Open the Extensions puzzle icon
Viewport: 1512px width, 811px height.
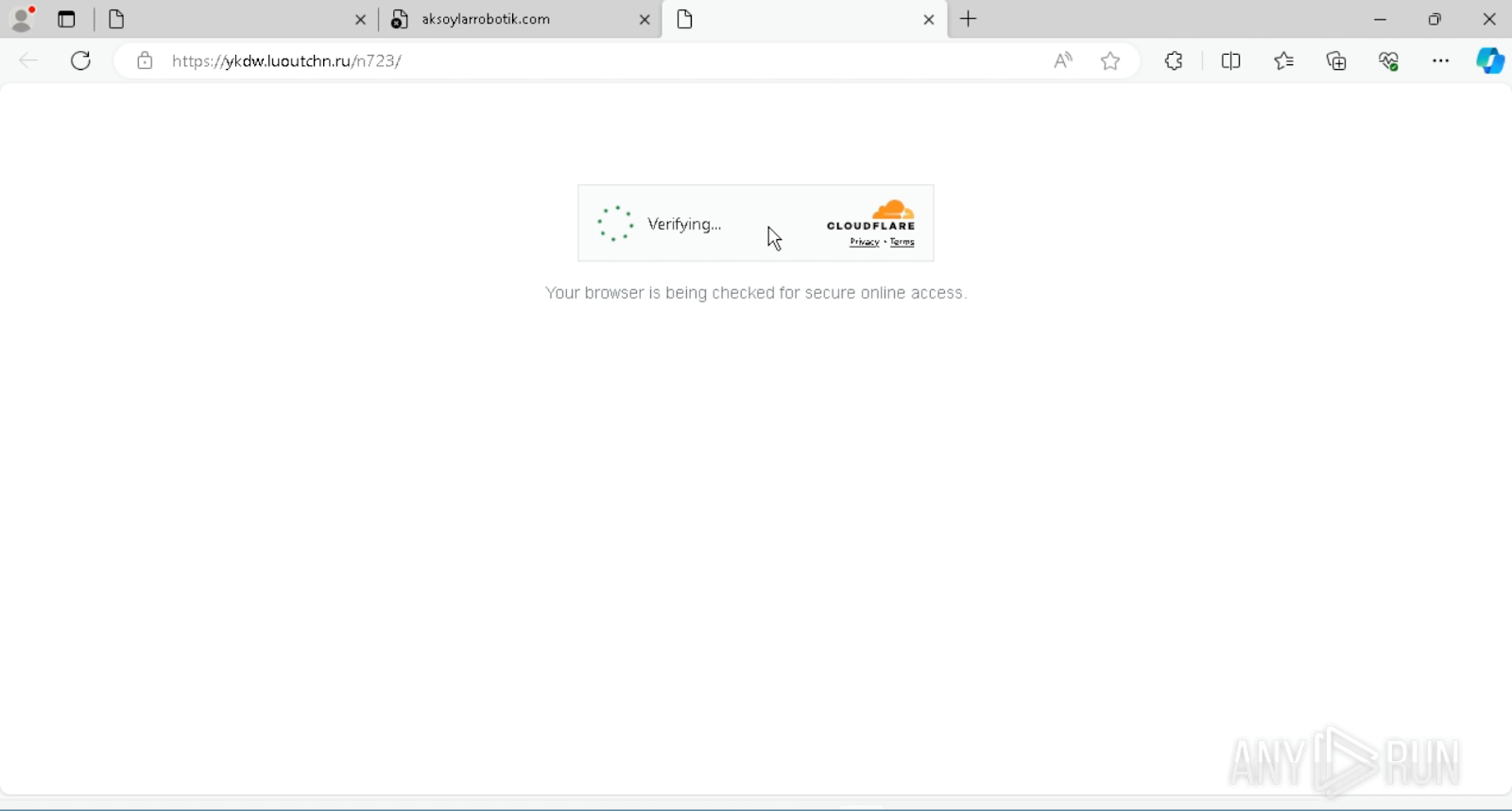pos(1174,60)
